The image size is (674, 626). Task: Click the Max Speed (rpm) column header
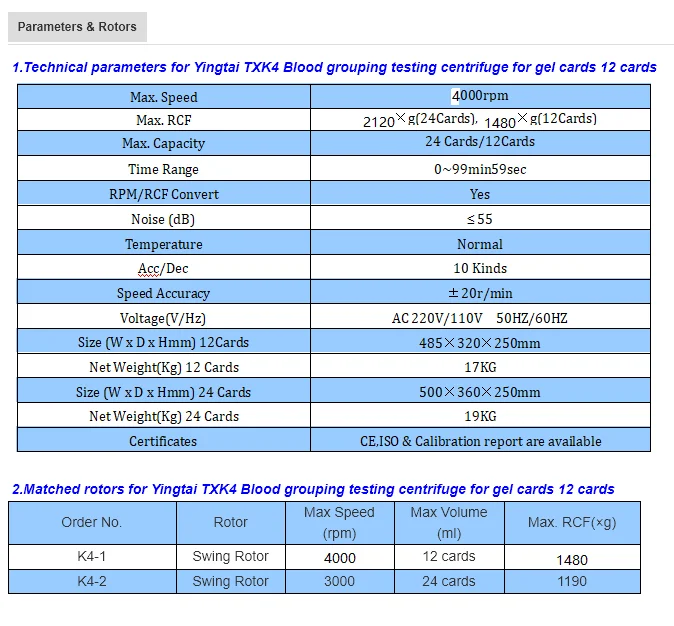tap(340, 523)
